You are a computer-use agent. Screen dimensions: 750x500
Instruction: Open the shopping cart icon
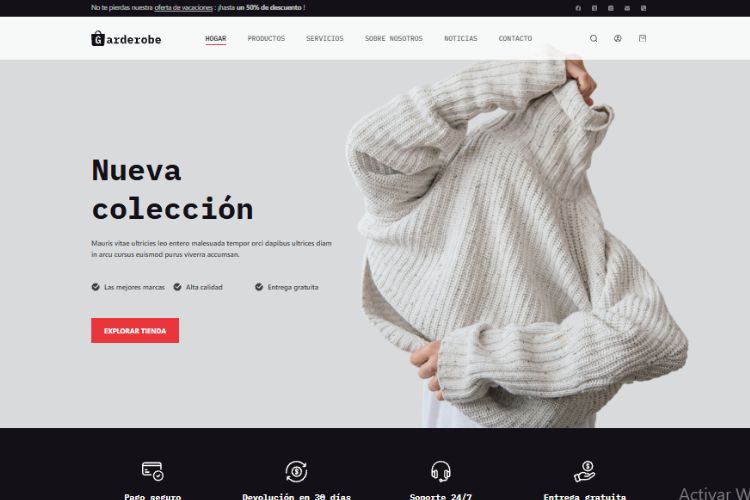[x=642, y=38]
